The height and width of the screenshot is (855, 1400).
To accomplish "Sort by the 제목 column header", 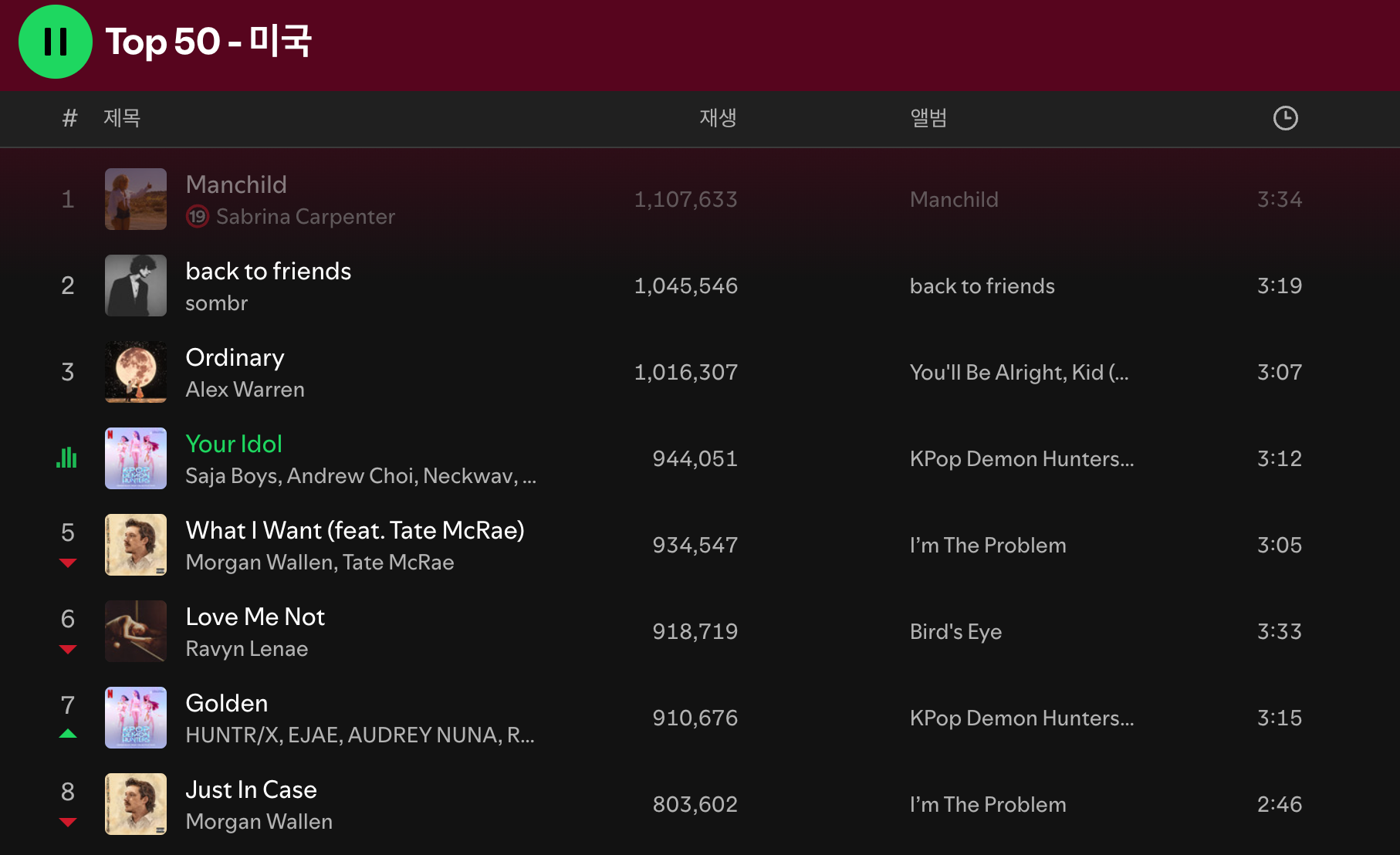I will point(122,118).
